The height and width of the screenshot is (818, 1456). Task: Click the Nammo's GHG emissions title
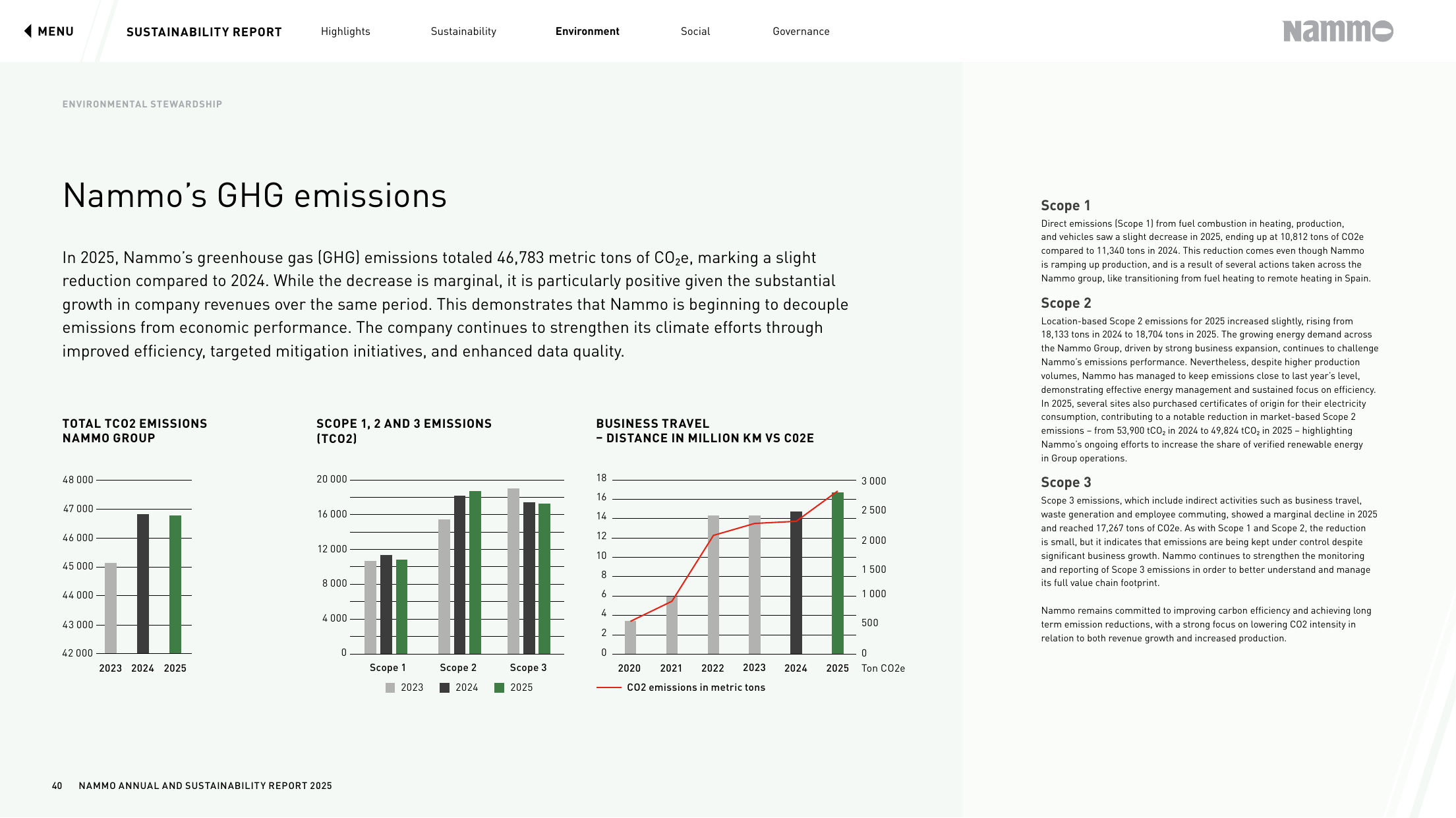coord(255,196)
